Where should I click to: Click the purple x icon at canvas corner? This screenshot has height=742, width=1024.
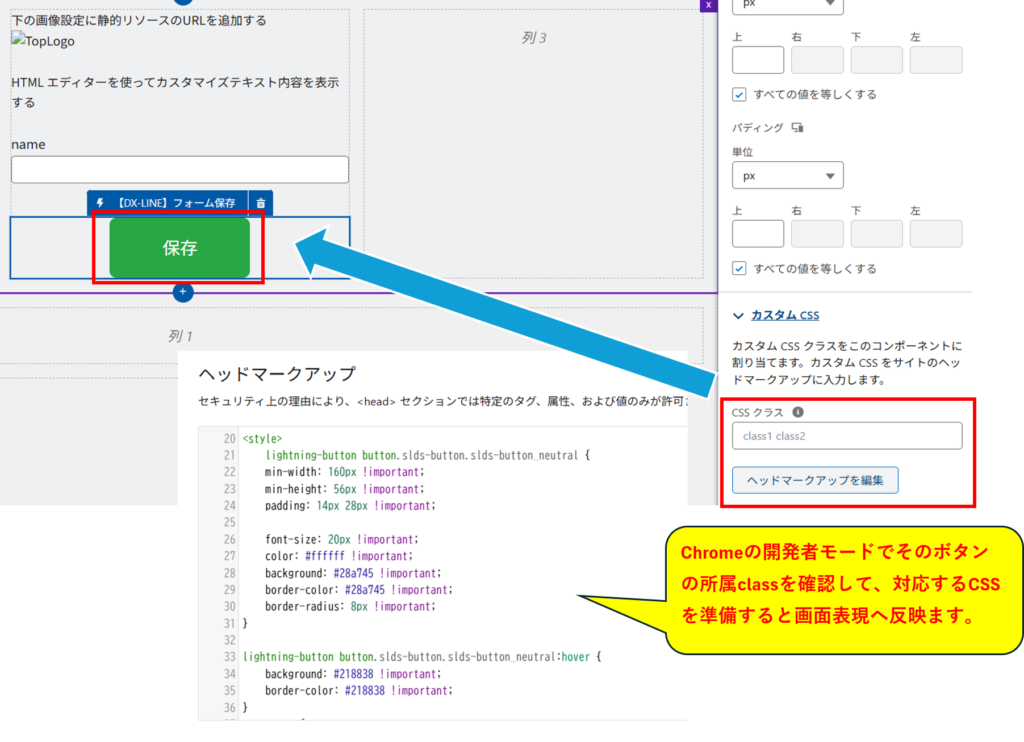709,5
